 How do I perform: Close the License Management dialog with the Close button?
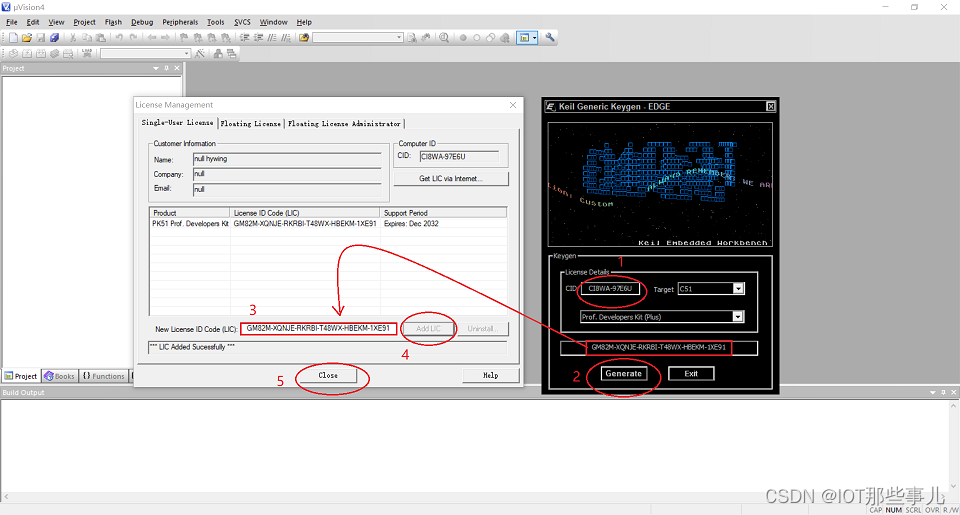click(x=328, y=375)
